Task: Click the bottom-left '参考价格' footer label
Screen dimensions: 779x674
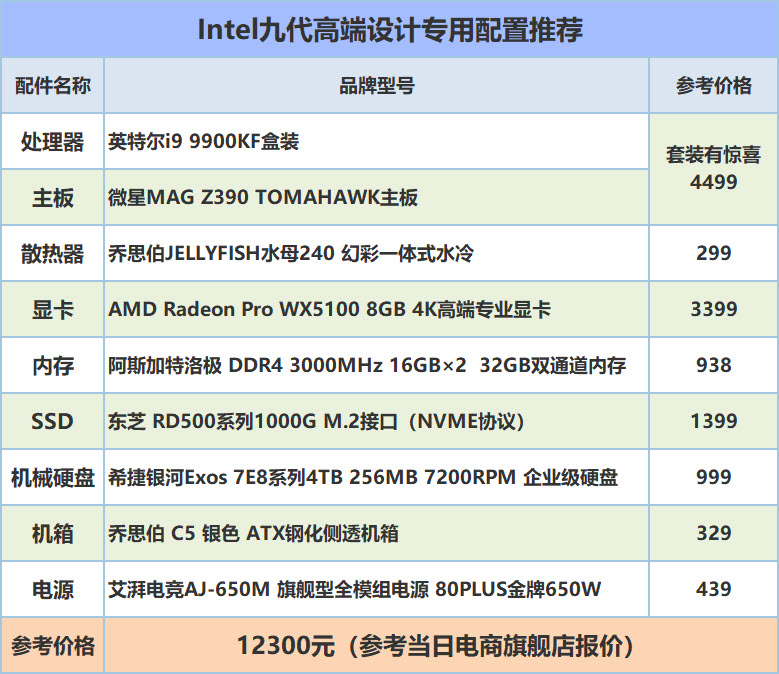Action: [x=53, y=646]
